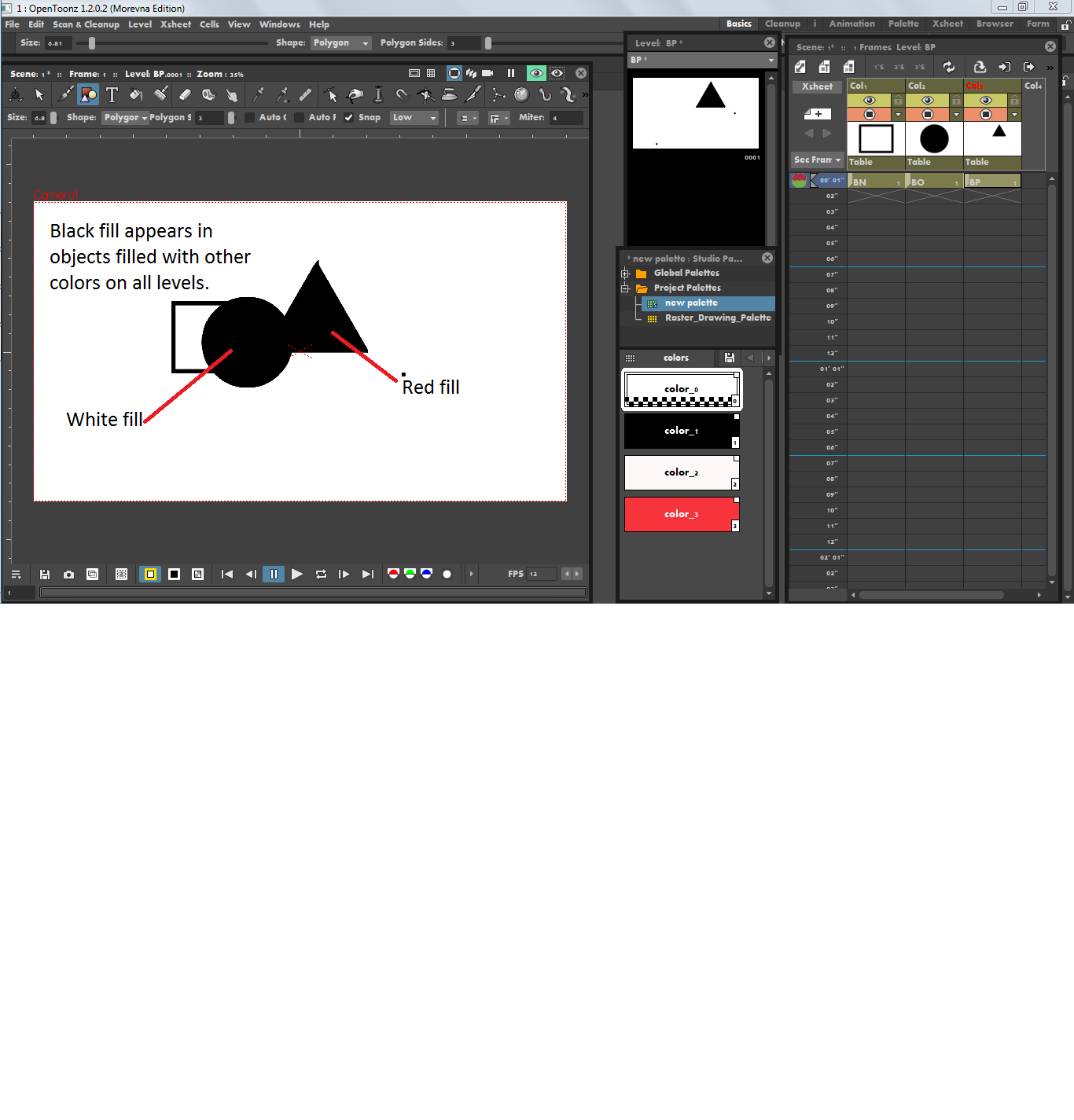The width and height of the screenshot is (1074, 1120).
Task: Select the Animate tool
Action: tap(16, 94)
